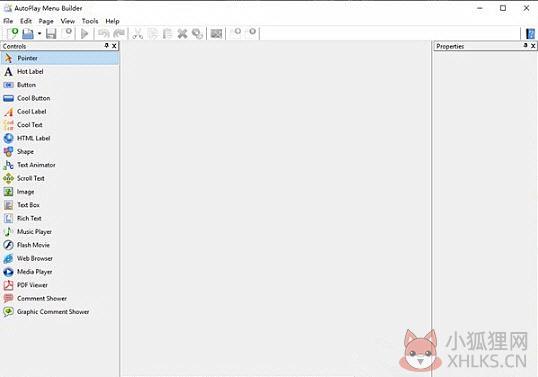Select the Cool Text control
The image size is (538, 377).
[x=60, y=125]
